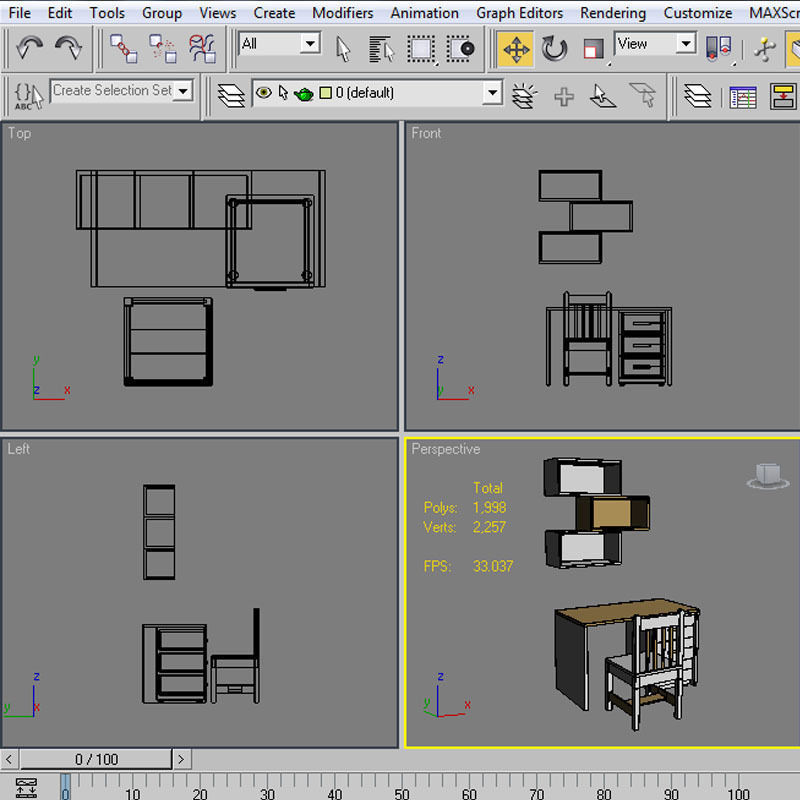Toggle Select and Manipulate tool

(x=765, y=49)
